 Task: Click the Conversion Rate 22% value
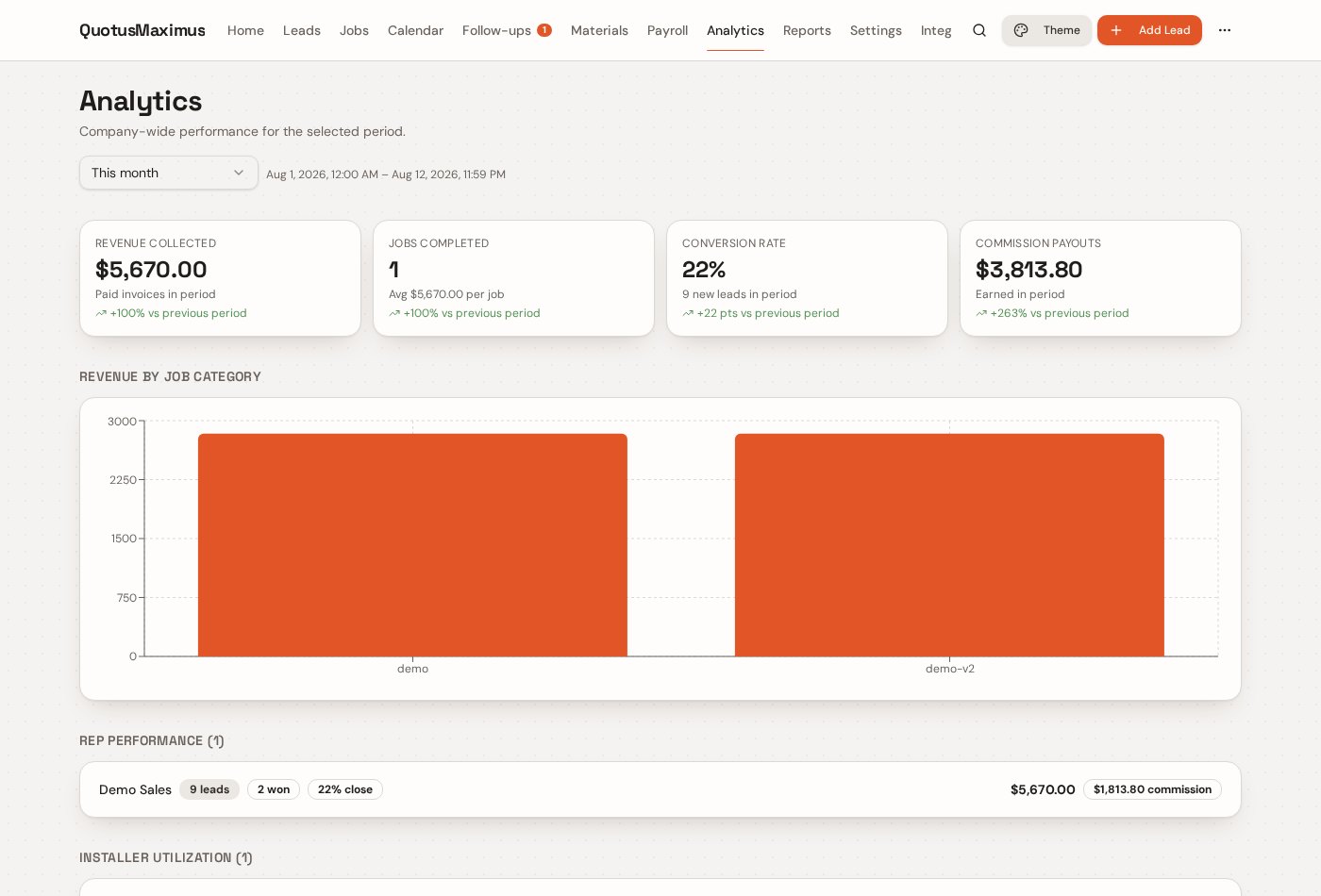coord(704,270)
